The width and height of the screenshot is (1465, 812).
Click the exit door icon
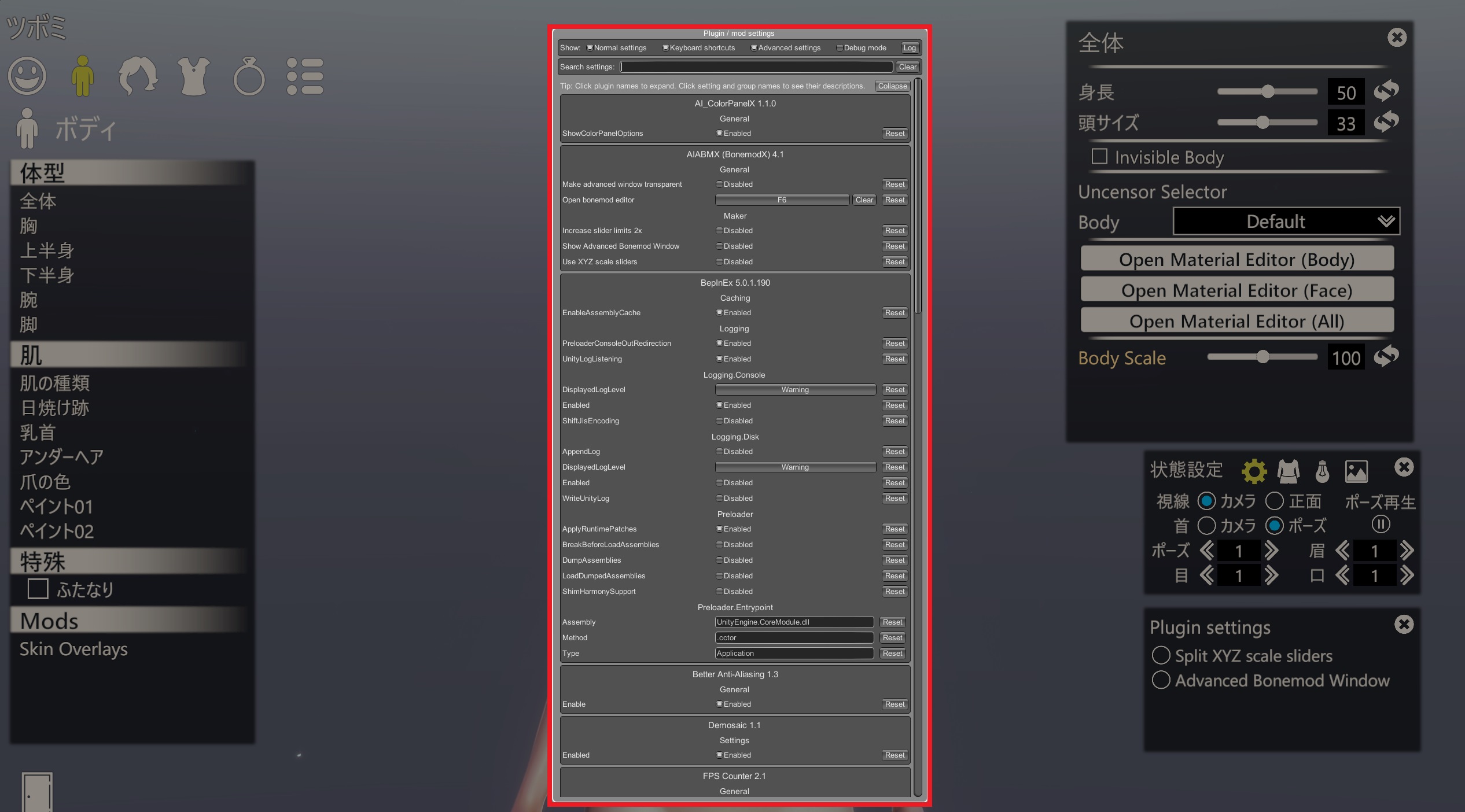point(37,792)
